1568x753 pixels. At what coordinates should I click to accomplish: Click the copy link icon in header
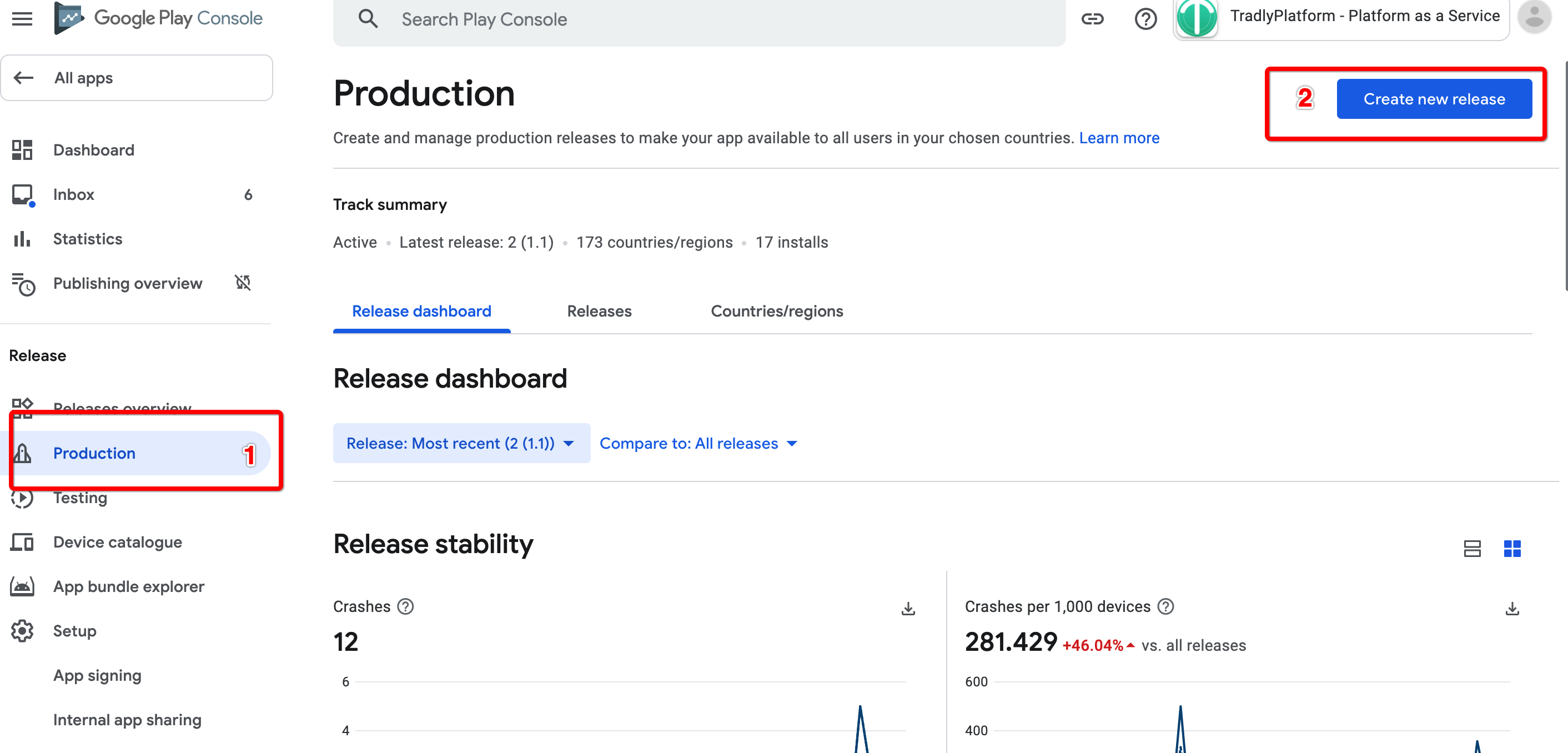point(1092,19)
